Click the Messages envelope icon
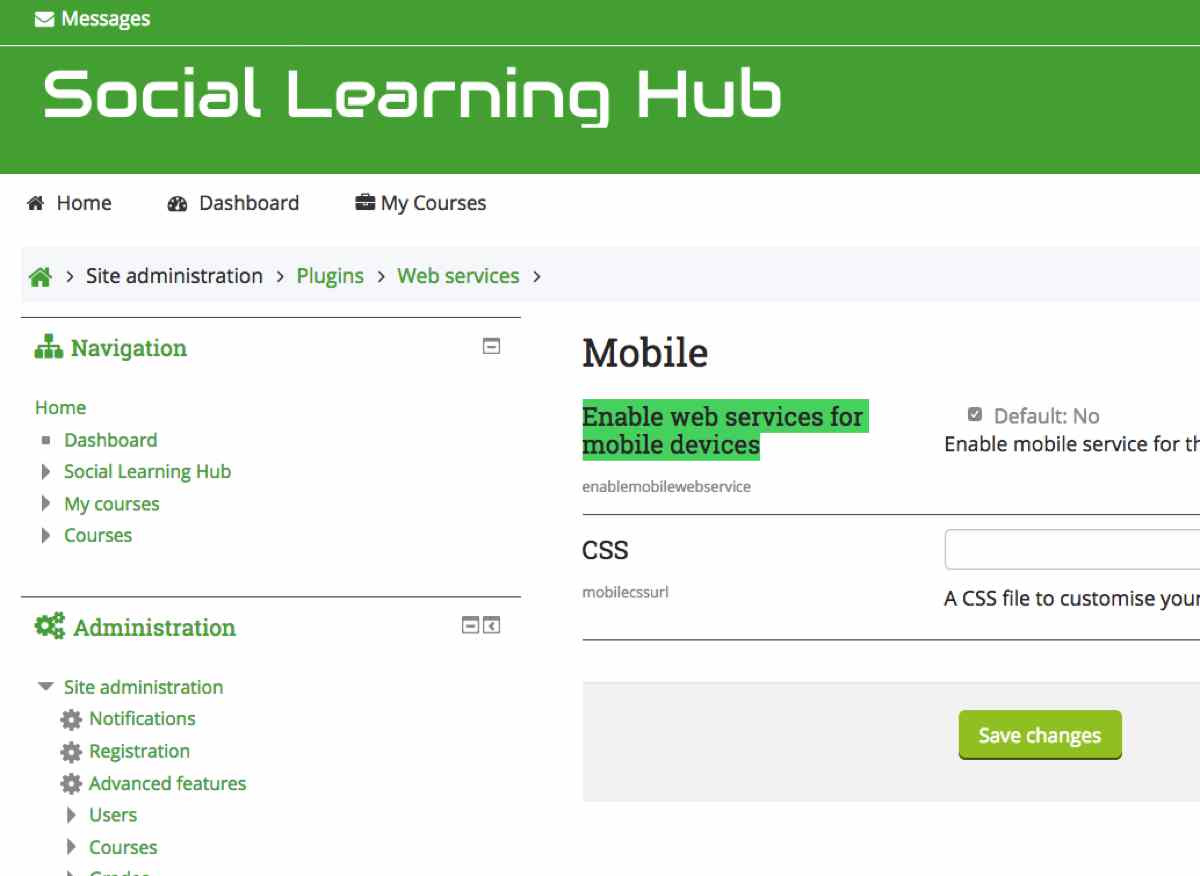Viewport: 1200px width, 876px height. tap(44, 19)
